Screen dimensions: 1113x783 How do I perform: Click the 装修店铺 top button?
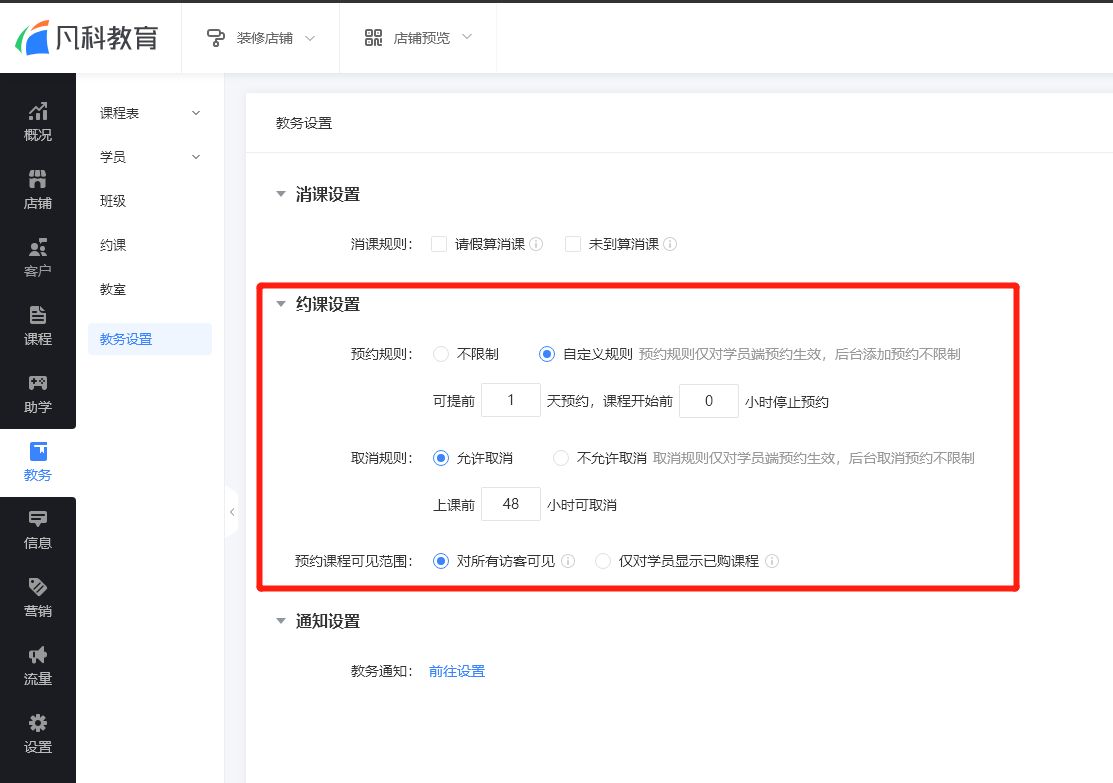[261, 38]
